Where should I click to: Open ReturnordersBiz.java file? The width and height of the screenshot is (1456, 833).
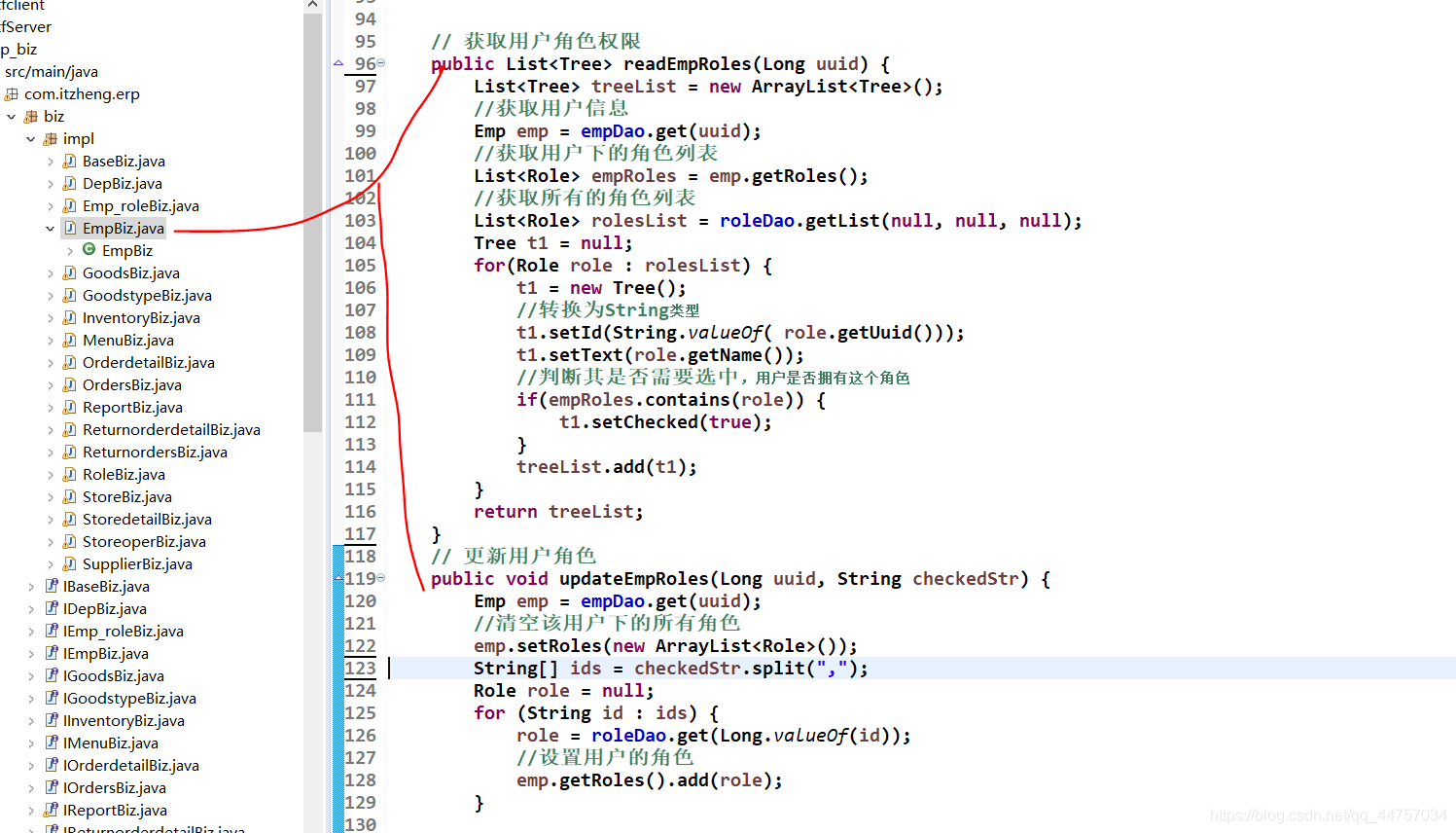pyautogui.click(x=155, y=453)
